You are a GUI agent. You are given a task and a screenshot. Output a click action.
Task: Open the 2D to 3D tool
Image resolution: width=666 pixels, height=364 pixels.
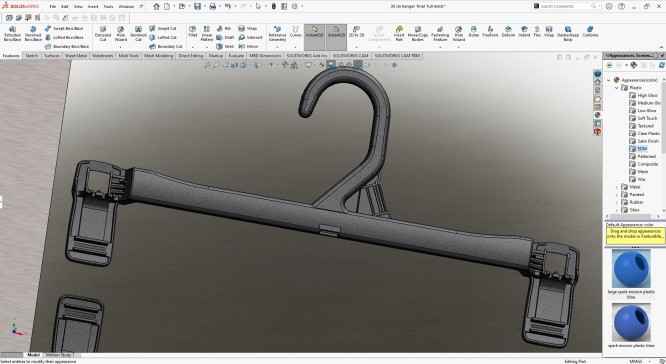coord(356,32)
